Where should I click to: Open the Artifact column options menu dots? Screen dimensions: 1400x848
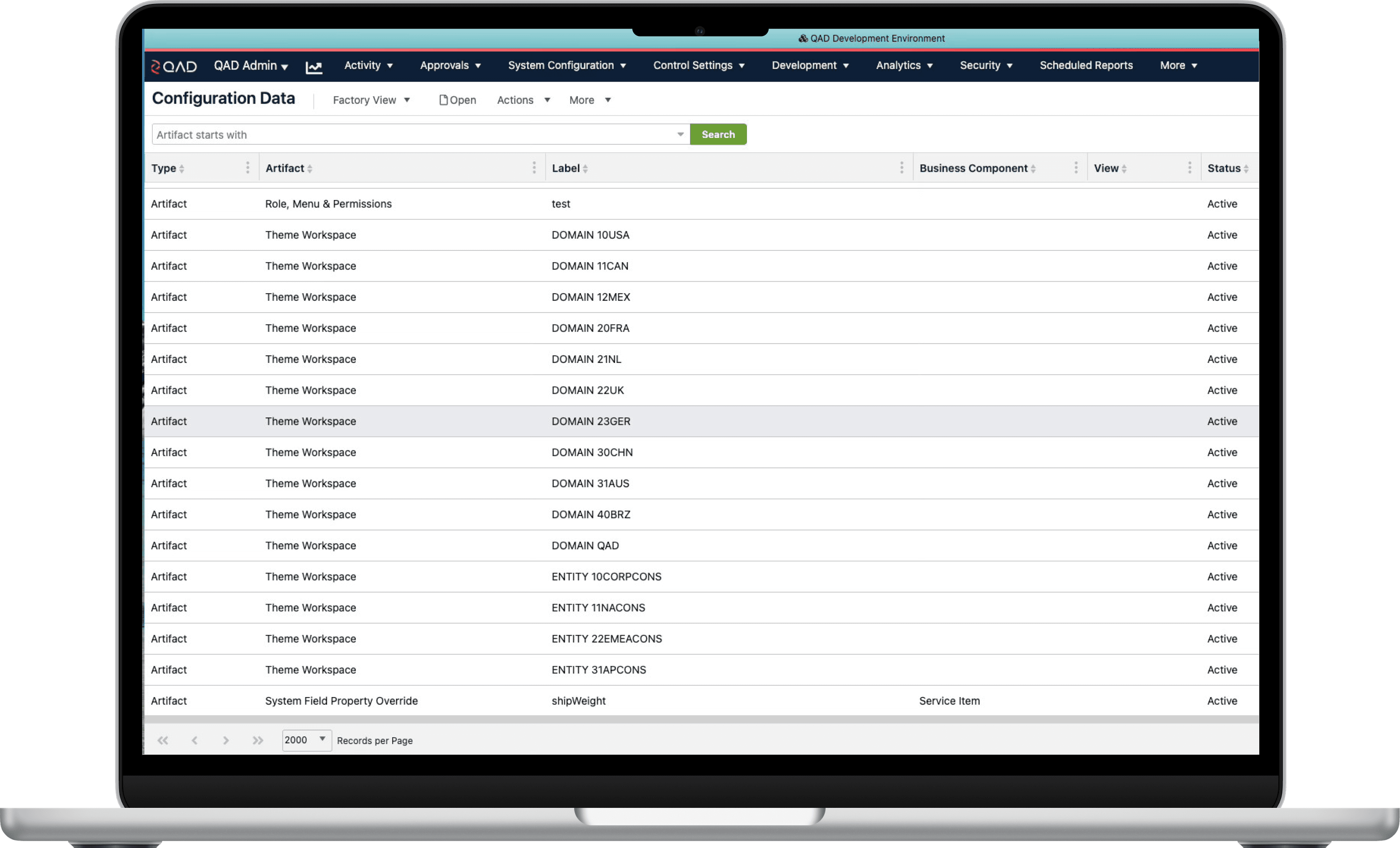point(534,167)
